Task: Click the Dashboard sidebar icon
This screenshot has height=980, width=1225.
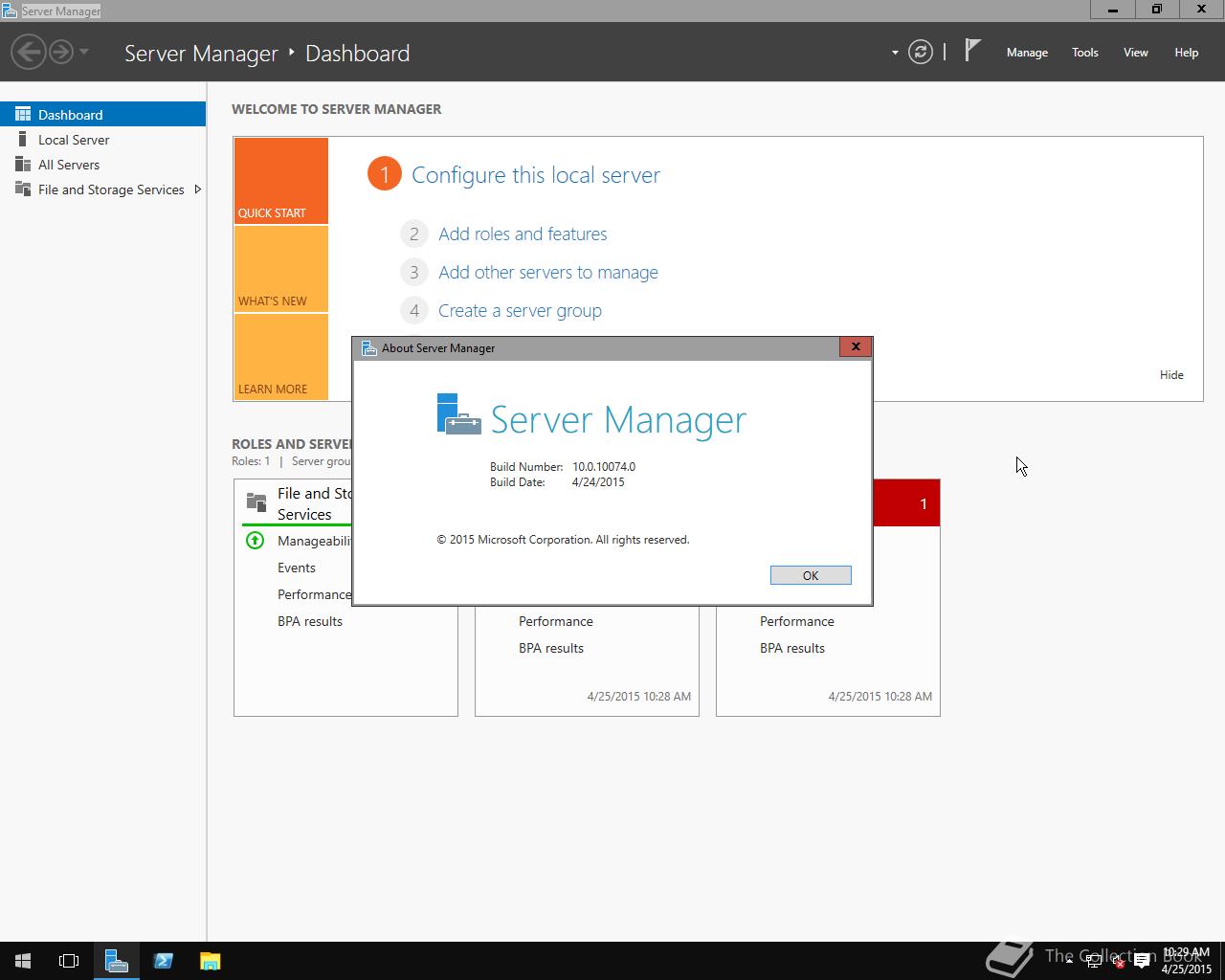Action: [x=23, y=114]
